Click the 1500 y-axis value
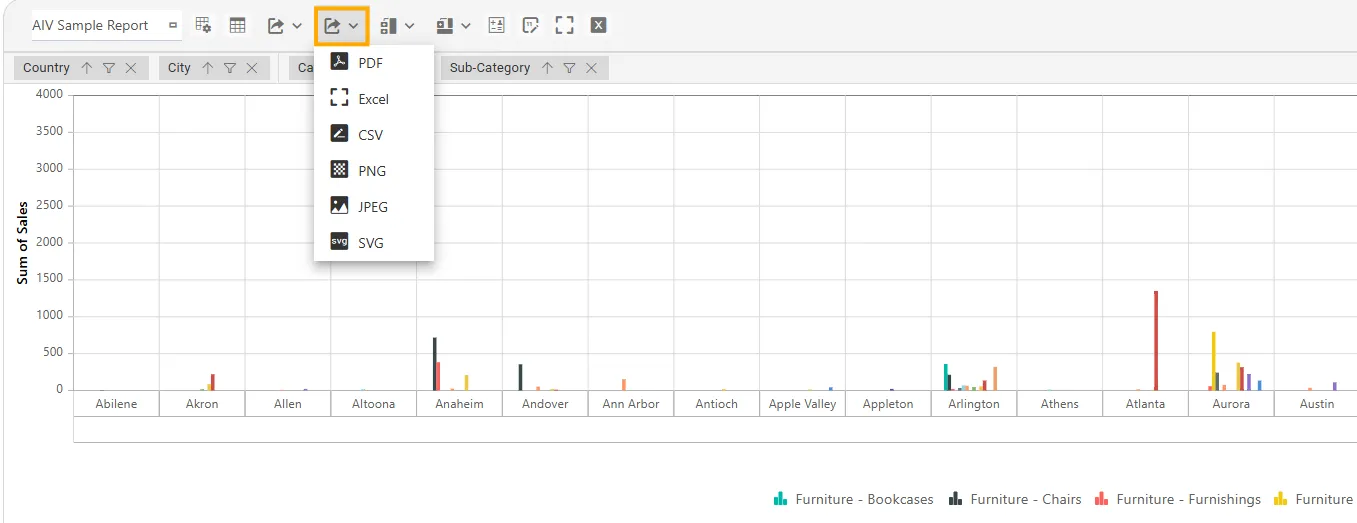Viewport: 1357px width, 523px height. coord(50,279)
